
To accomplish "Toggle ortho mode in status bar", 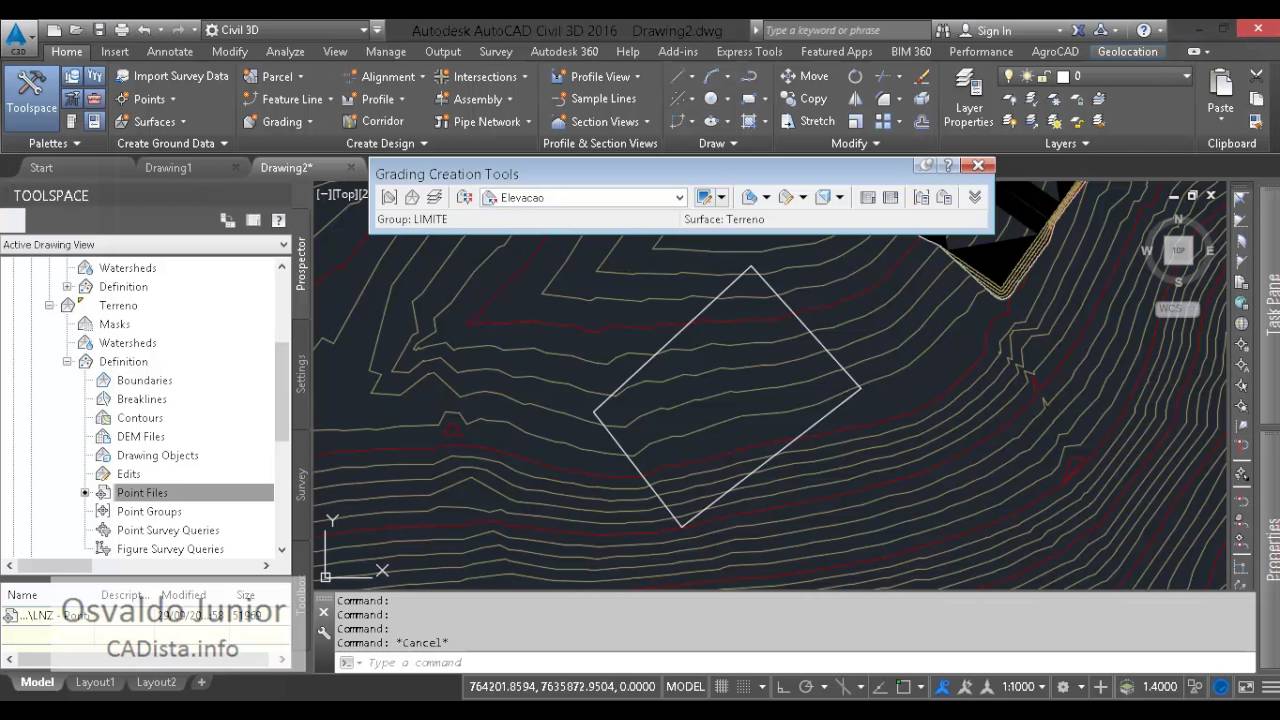I will [x=782, y=687].
